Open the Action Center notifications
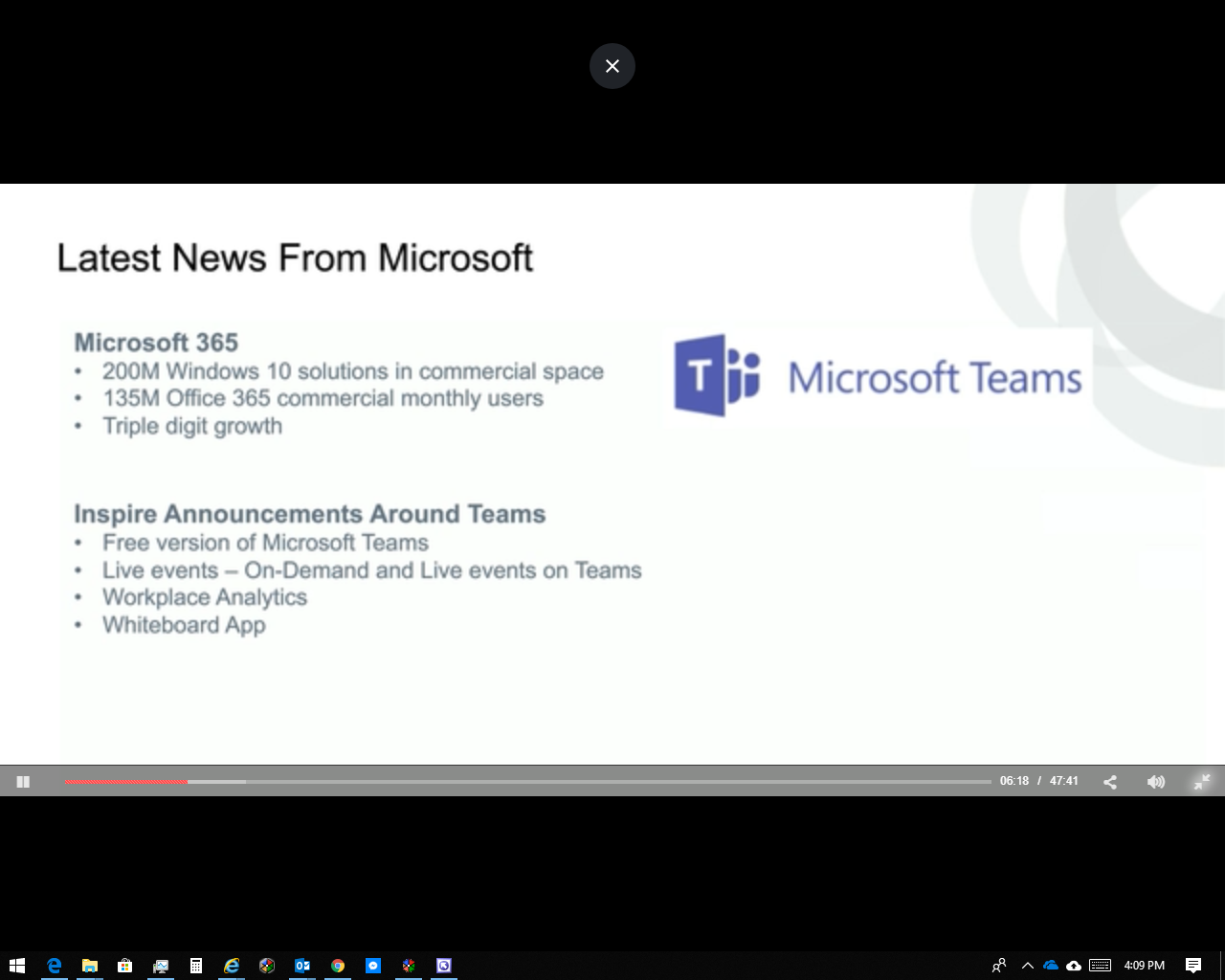 (1193, 966)
